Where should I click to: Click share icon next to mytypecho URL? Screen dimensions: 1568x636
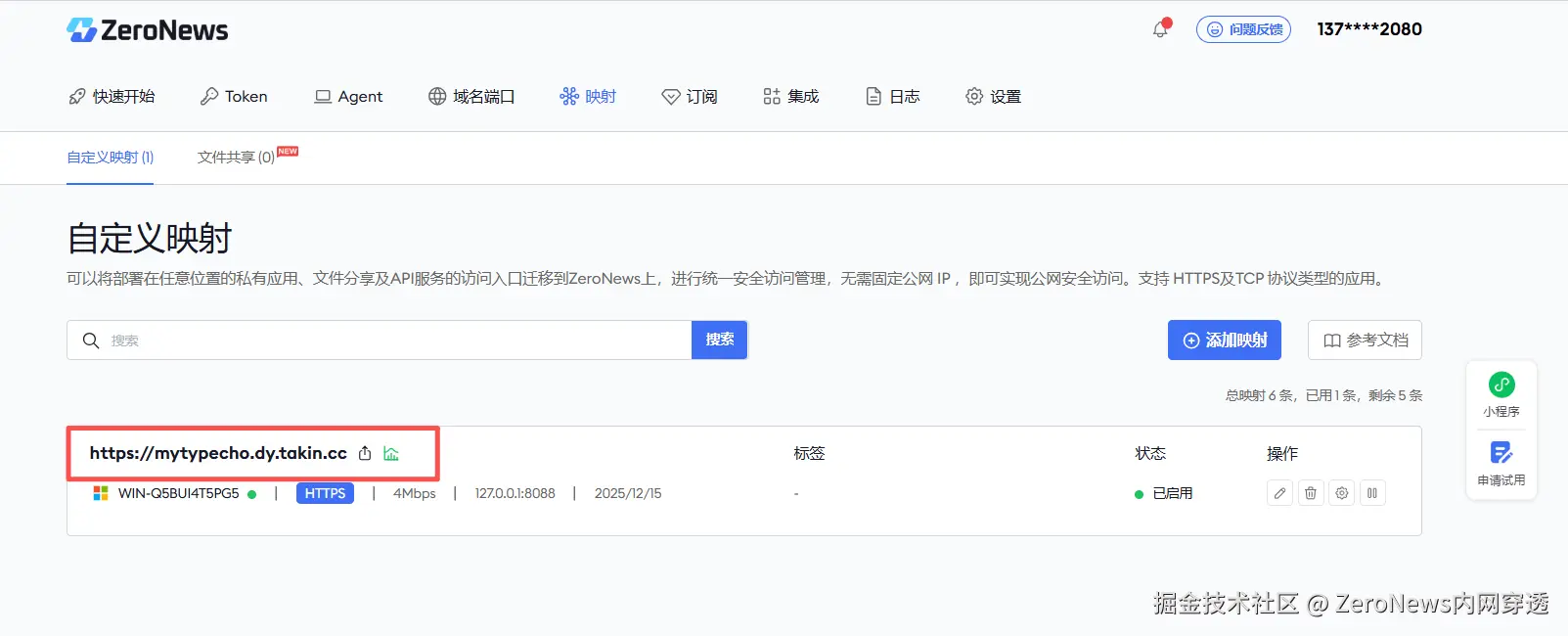[365, 453]
